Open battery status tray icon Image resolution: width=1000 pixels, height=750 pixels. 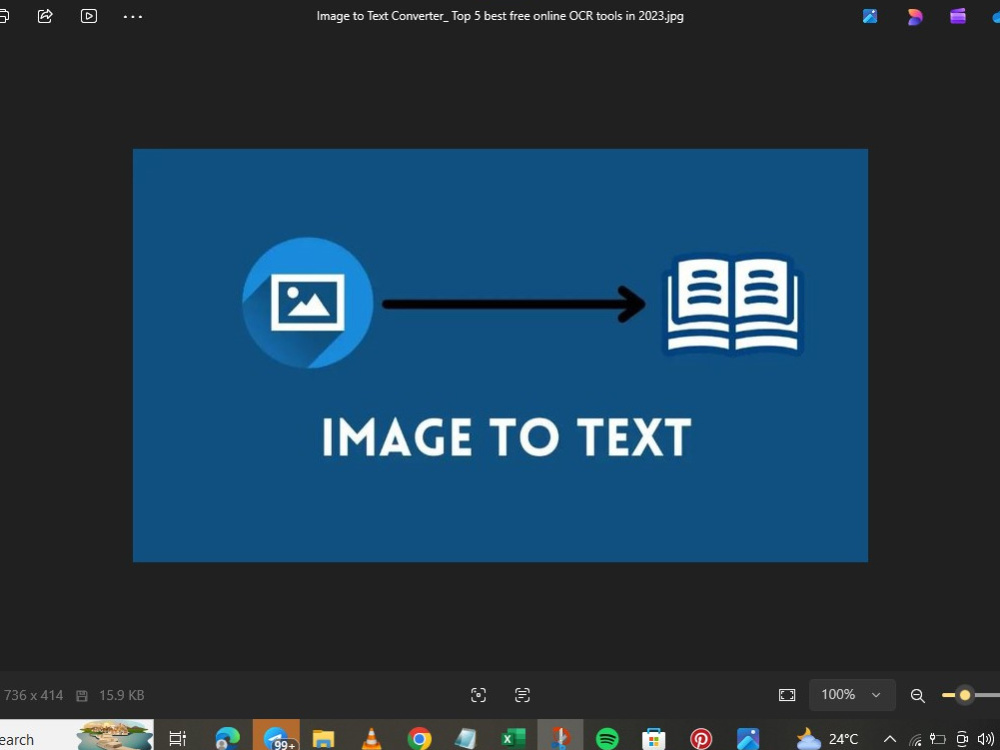coord(938,739)
